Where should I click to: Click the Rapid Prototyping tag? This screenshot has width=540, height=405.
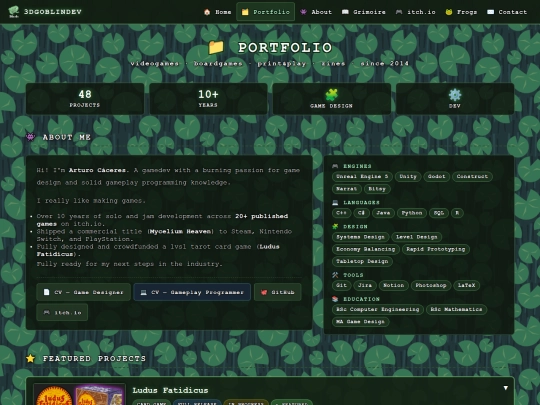coord(436,249)
